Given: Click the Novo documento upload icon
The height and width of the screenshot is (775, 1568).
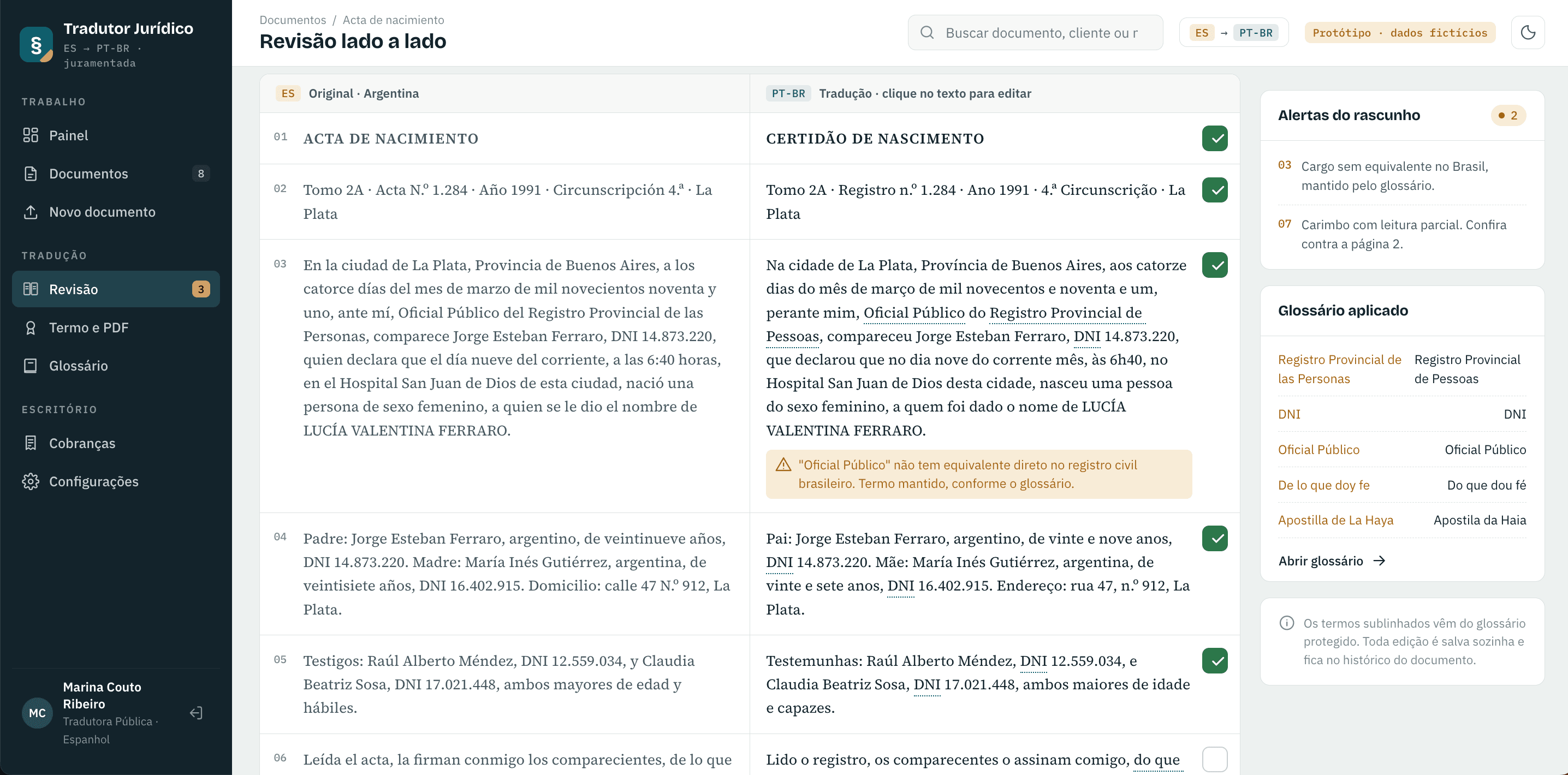Looking at the screenshot, I should pos(31,212).
